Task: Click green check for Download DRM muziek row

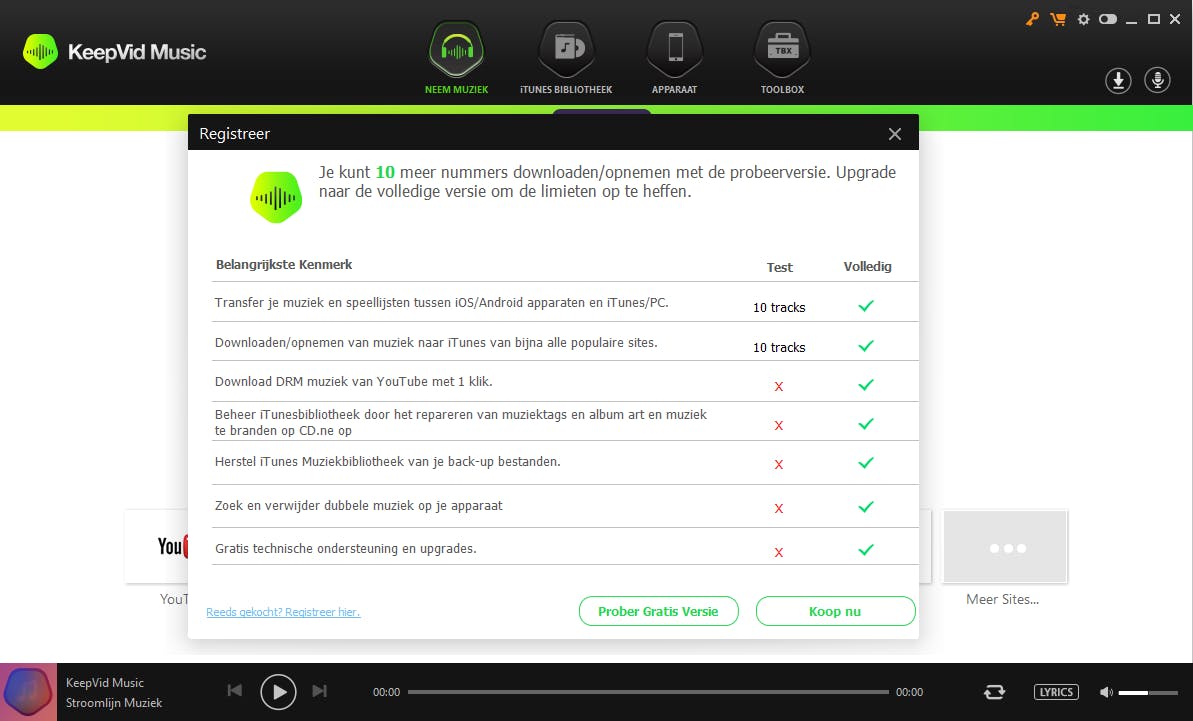Action: point(866,385)
